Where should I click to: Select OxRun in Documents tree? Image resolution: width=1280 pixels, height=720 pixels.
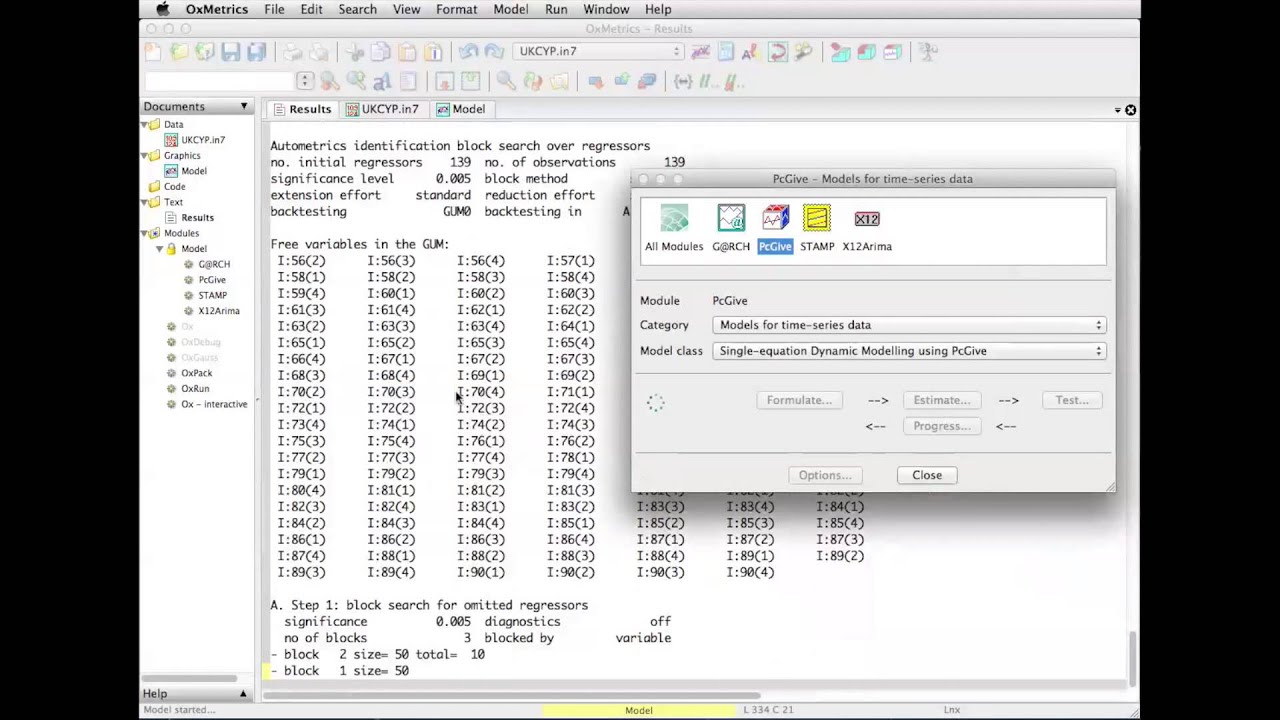195,388
